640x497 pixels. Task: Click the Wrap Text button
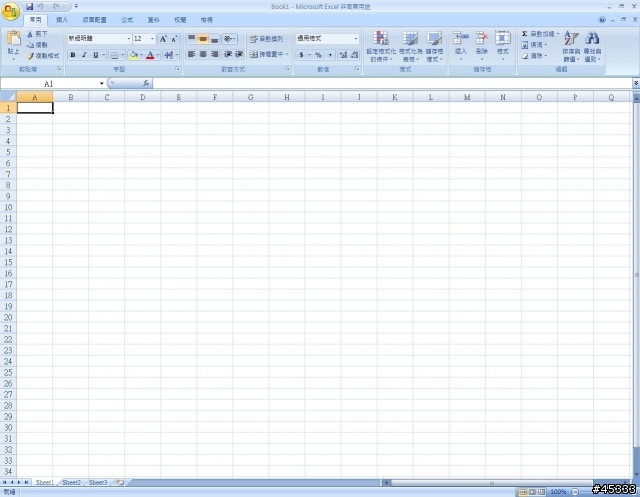[x=267, y=39]
